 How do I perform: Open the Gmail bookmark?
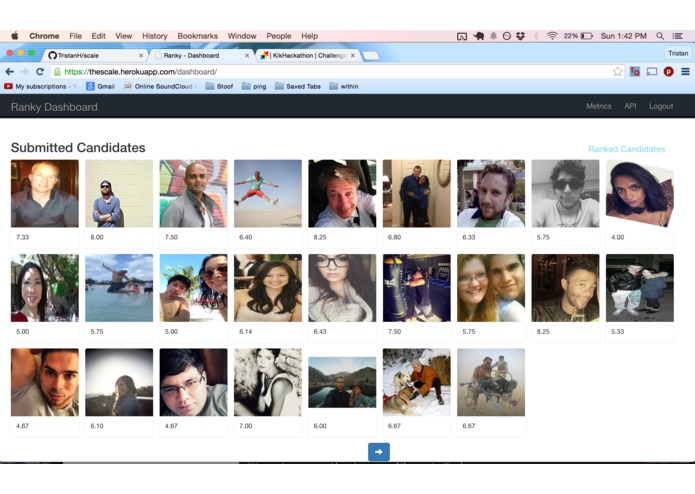(100, 86)
